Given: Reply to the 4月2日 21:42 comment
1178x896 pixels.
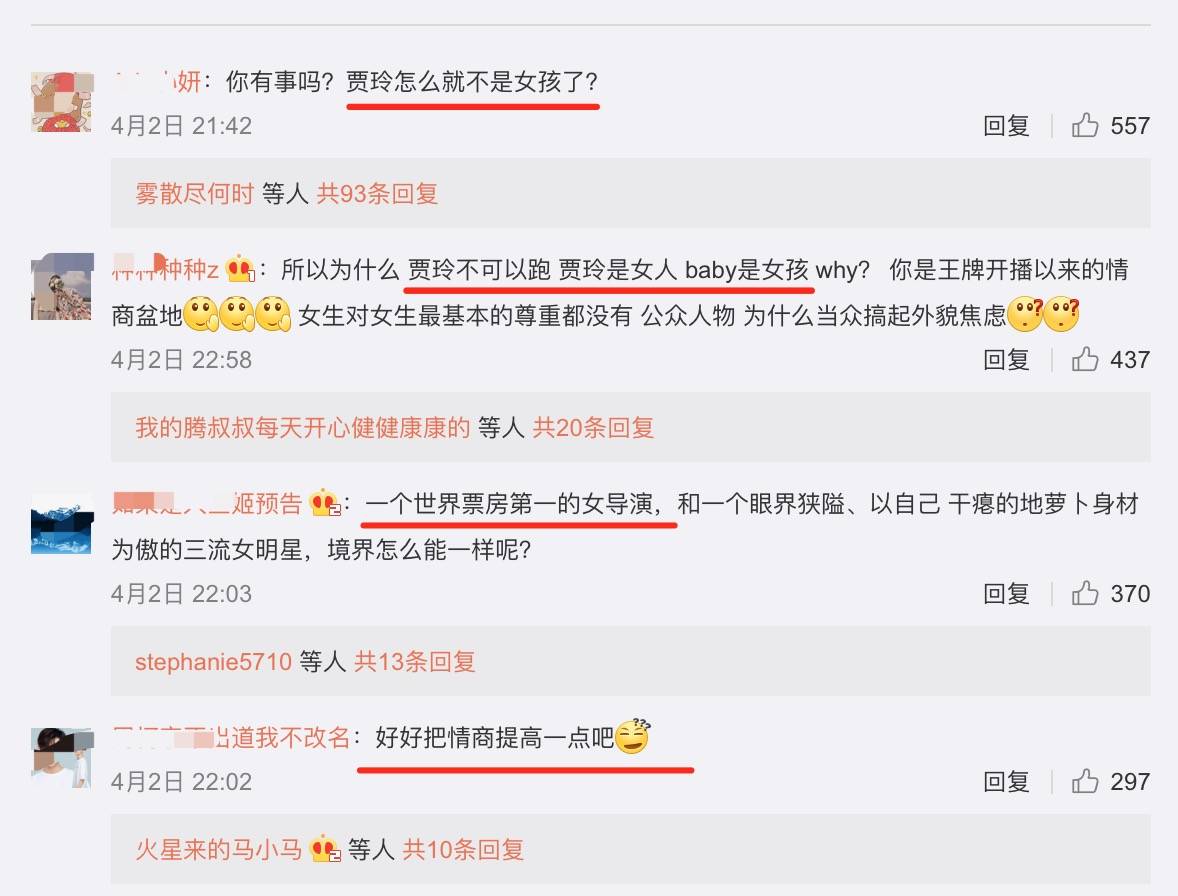Looking at the screenshot, I should tap(1006, 125).
